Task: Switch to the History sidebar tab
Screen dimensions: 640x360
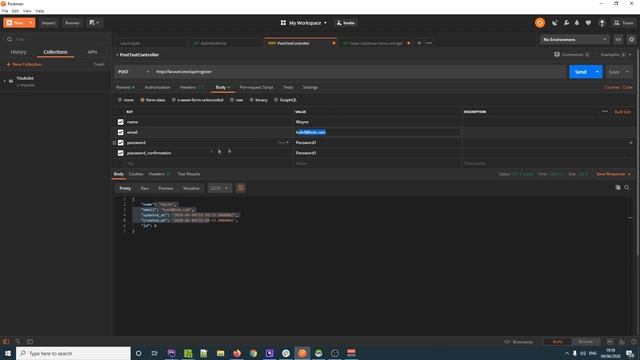Action: pos(18,52)
